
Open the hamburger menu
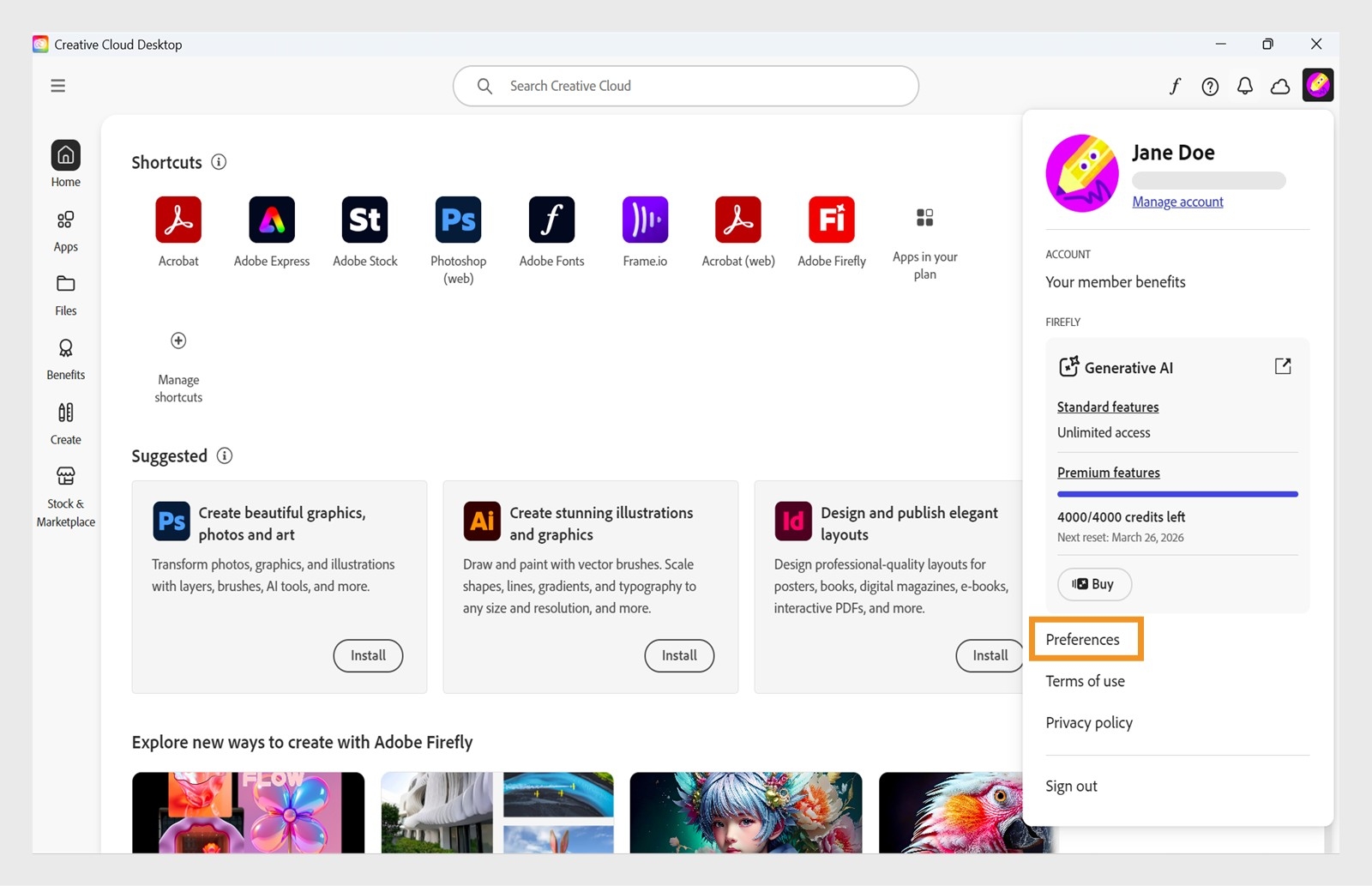[x=57, y=86]
